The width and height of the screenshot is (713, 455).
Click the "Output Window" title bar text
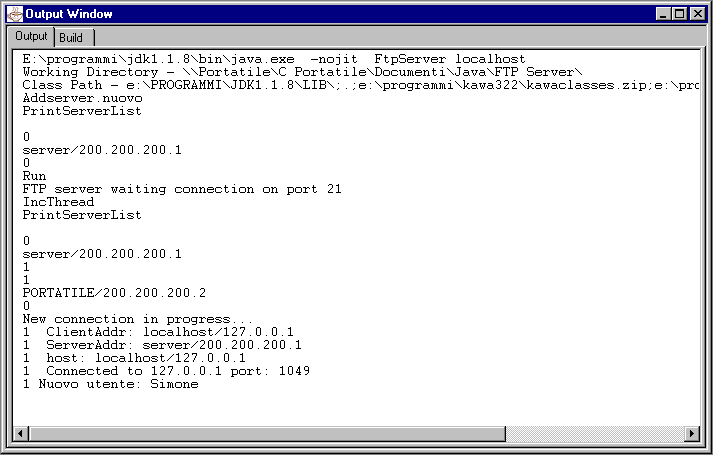pos(68,14)
